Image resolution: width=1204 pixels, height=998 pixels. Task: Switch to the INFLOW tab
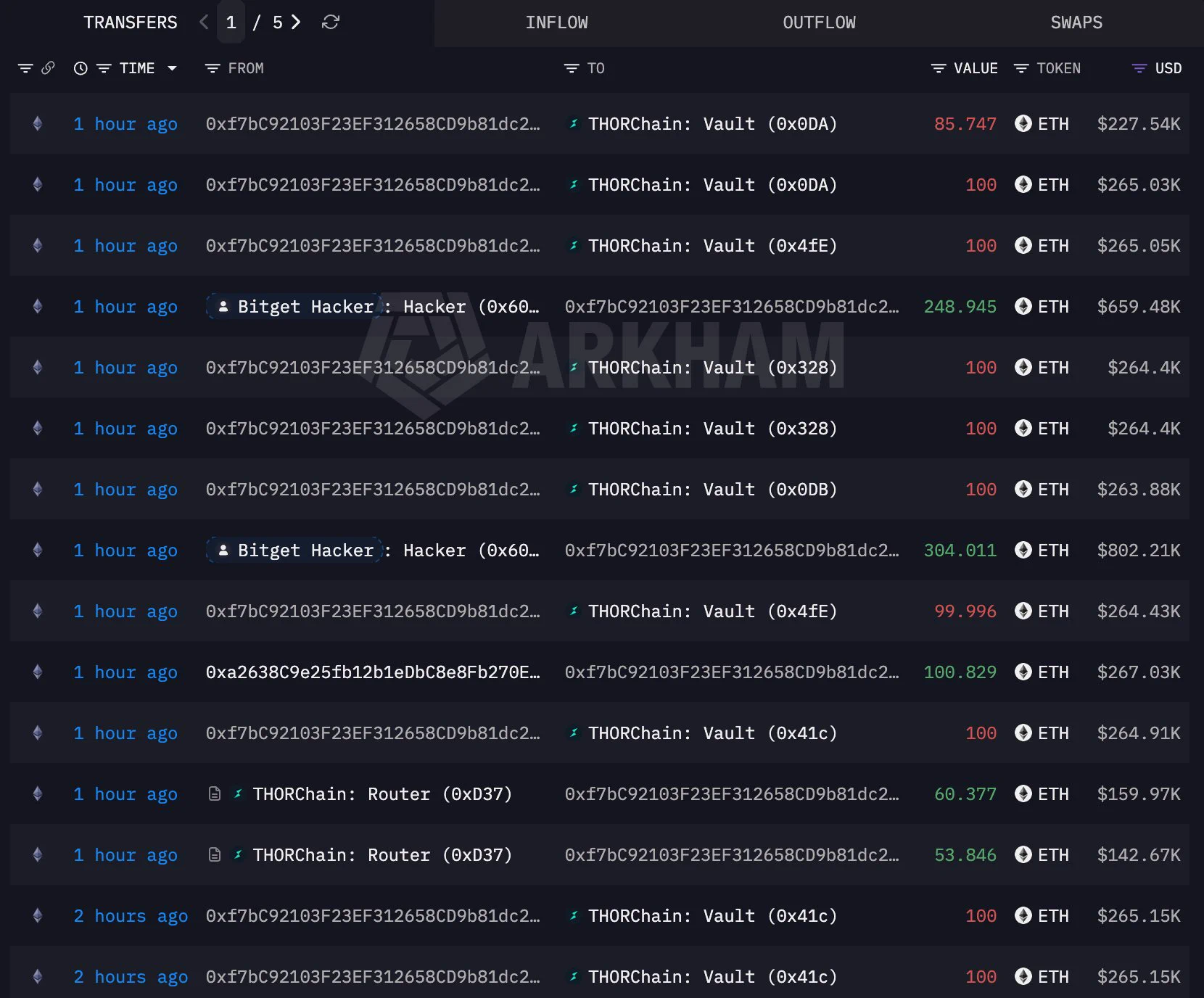click(557, 22)
